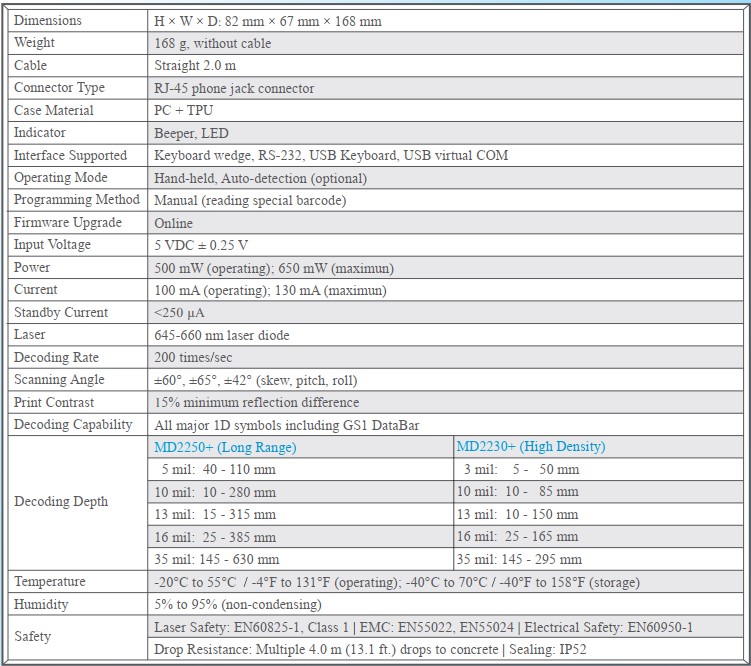Image resolution: width=751 pixels, height=666 pixels.
Task: Click the 'MD2230+ (High Density)' heading
Action: 531,446
